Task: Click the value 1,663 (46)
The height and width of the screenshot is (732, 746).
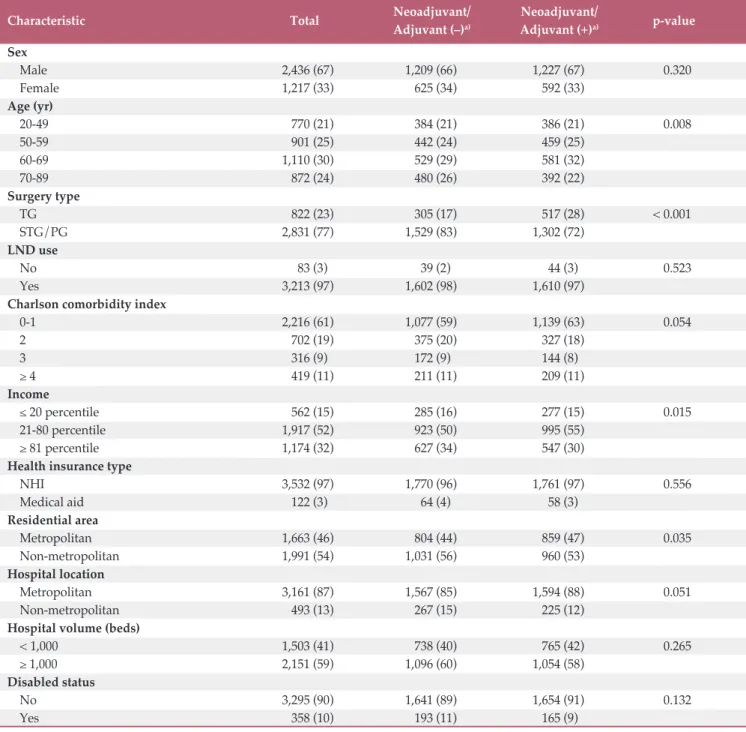Action: (307, 538)
